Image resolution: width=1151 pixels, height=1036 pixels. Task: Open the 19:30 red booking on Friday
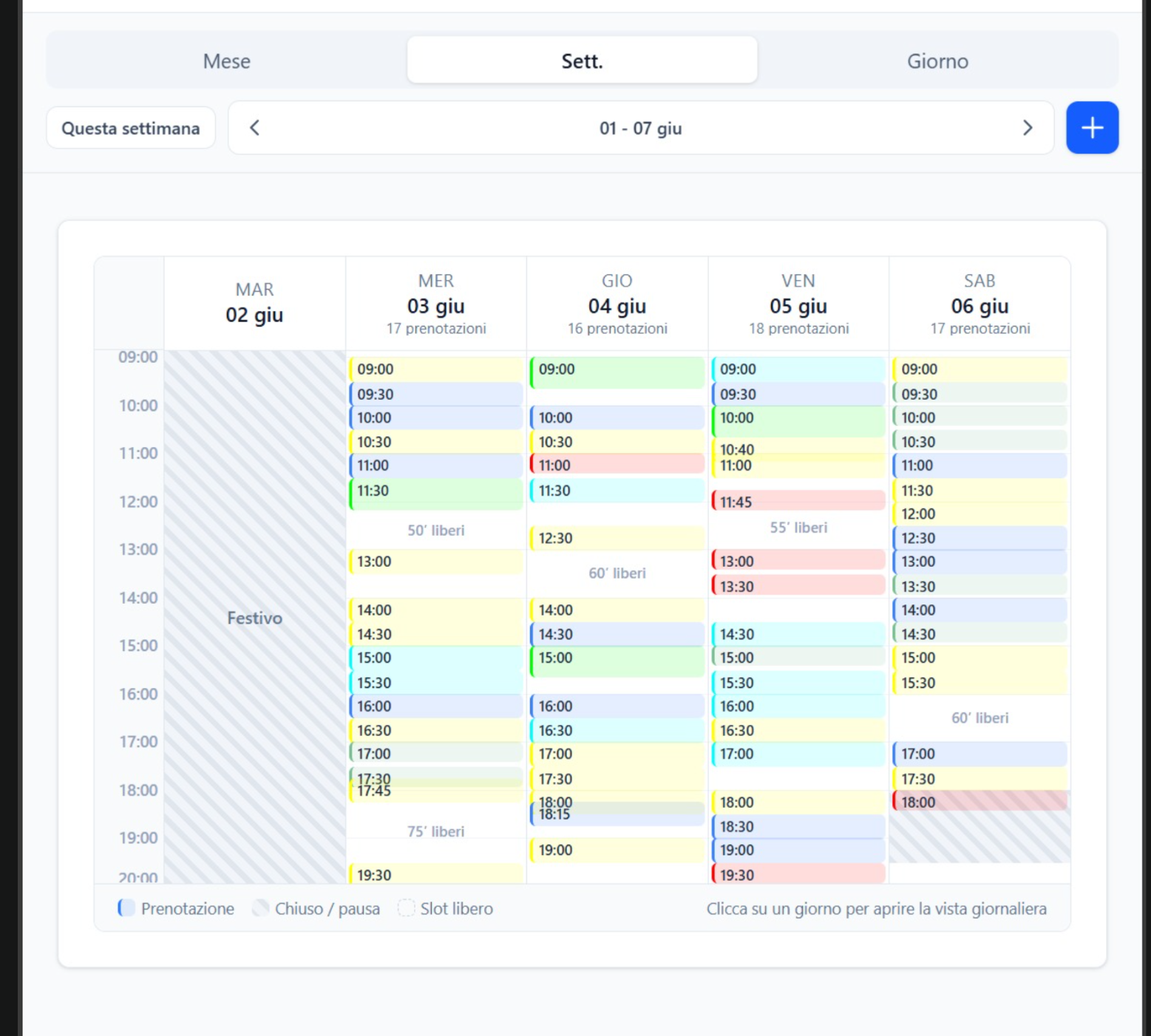[798, 873]
